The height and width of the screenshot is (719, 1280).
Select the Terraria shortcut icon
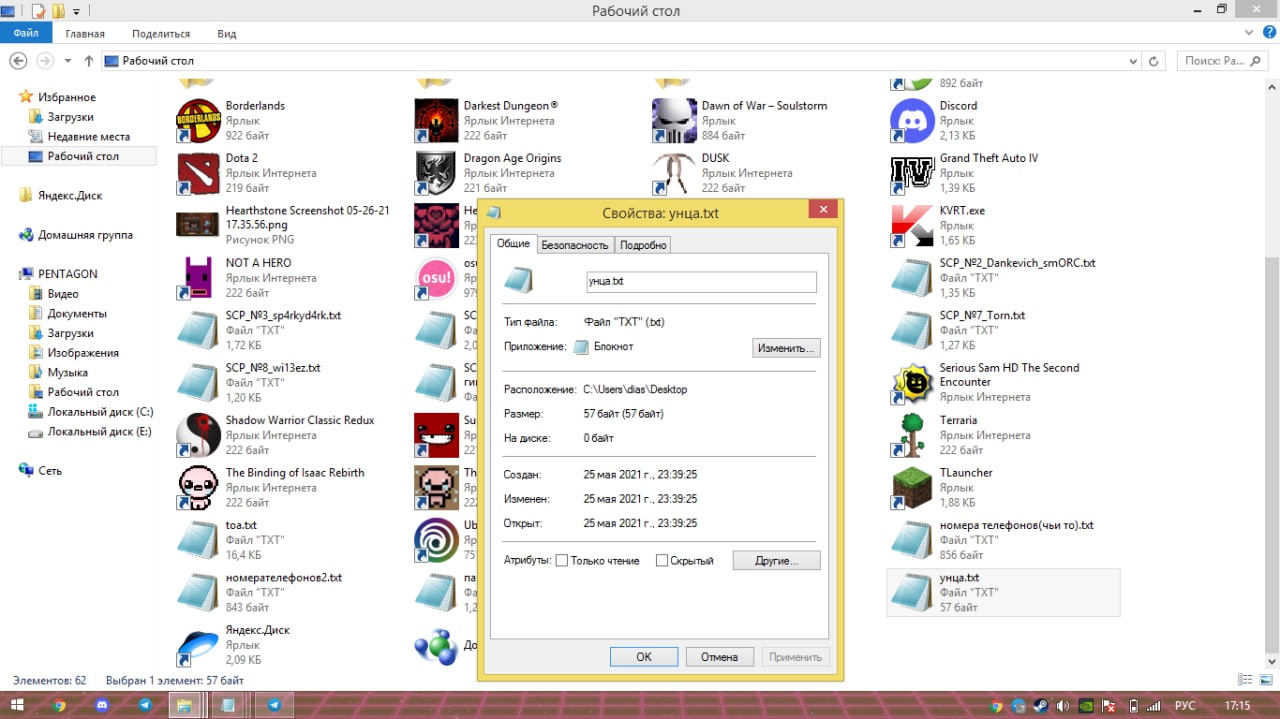912,435
